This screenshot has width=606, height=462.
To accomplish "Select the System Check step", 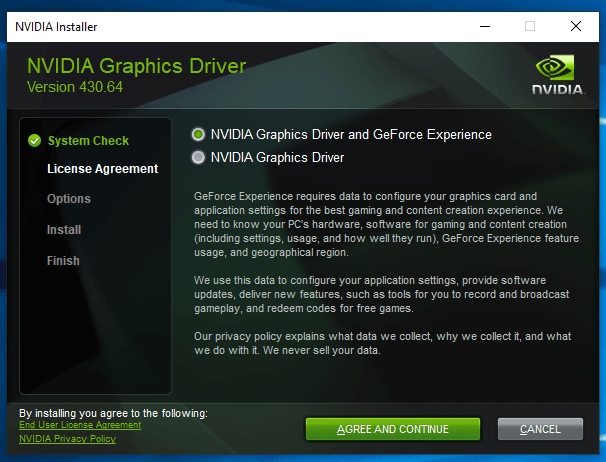I will click(88, 141).
